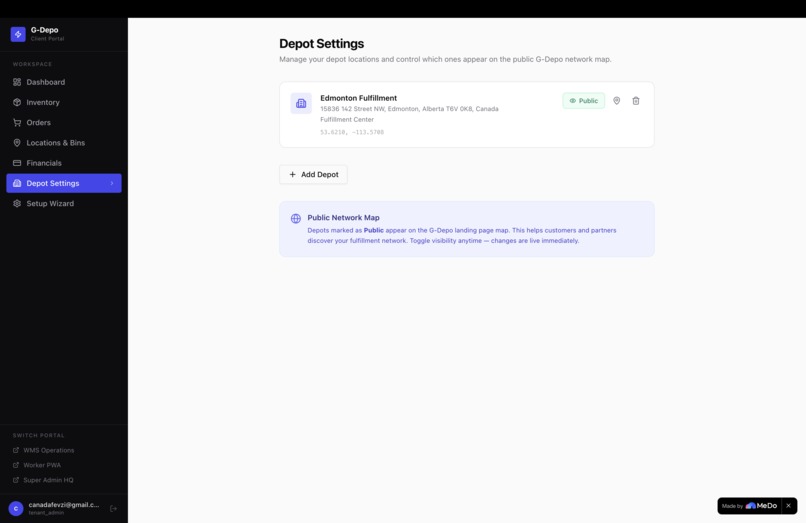The image size is (806, 523).
Task: Click the WMS Operations external link icon
Action: coord(16,450)
